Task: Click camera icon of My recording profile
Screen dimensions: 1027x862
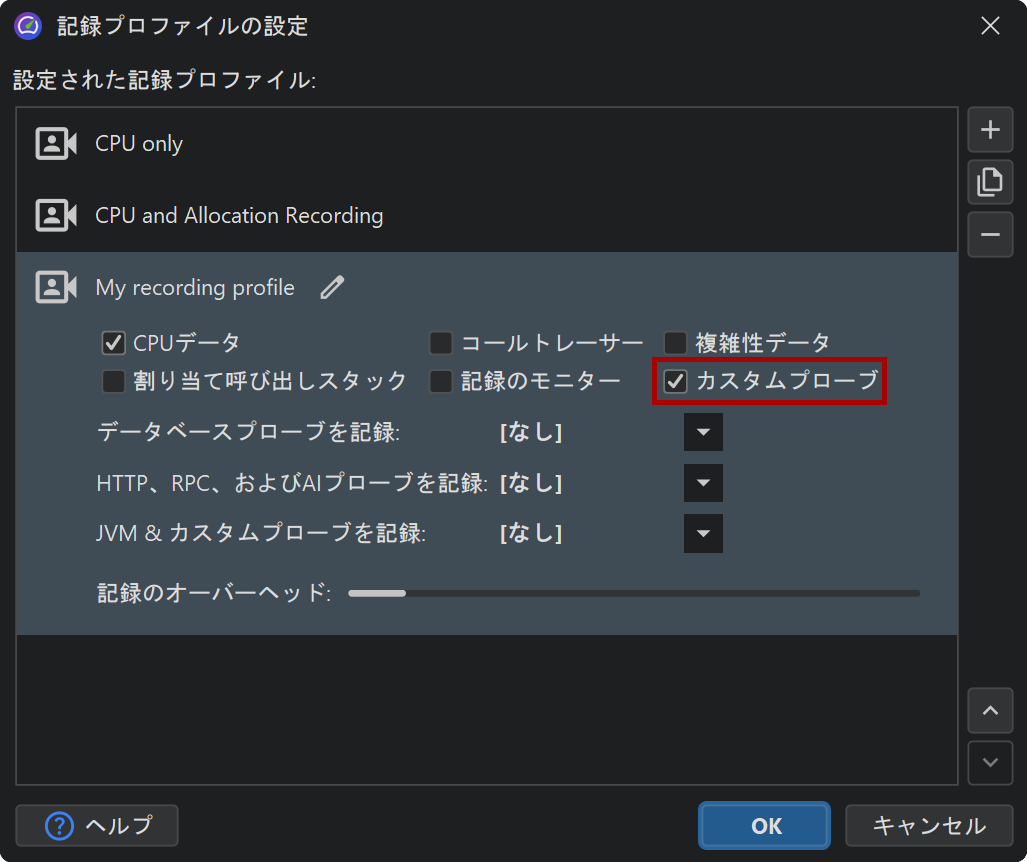Action: (x=56, y=287)
